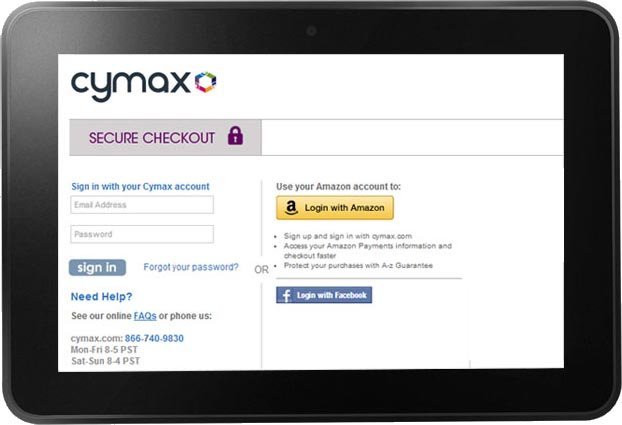The height and width of the screenshot is (425, 622).
Task: Click the purple padlock icon
Action: [x=235, y=136]
